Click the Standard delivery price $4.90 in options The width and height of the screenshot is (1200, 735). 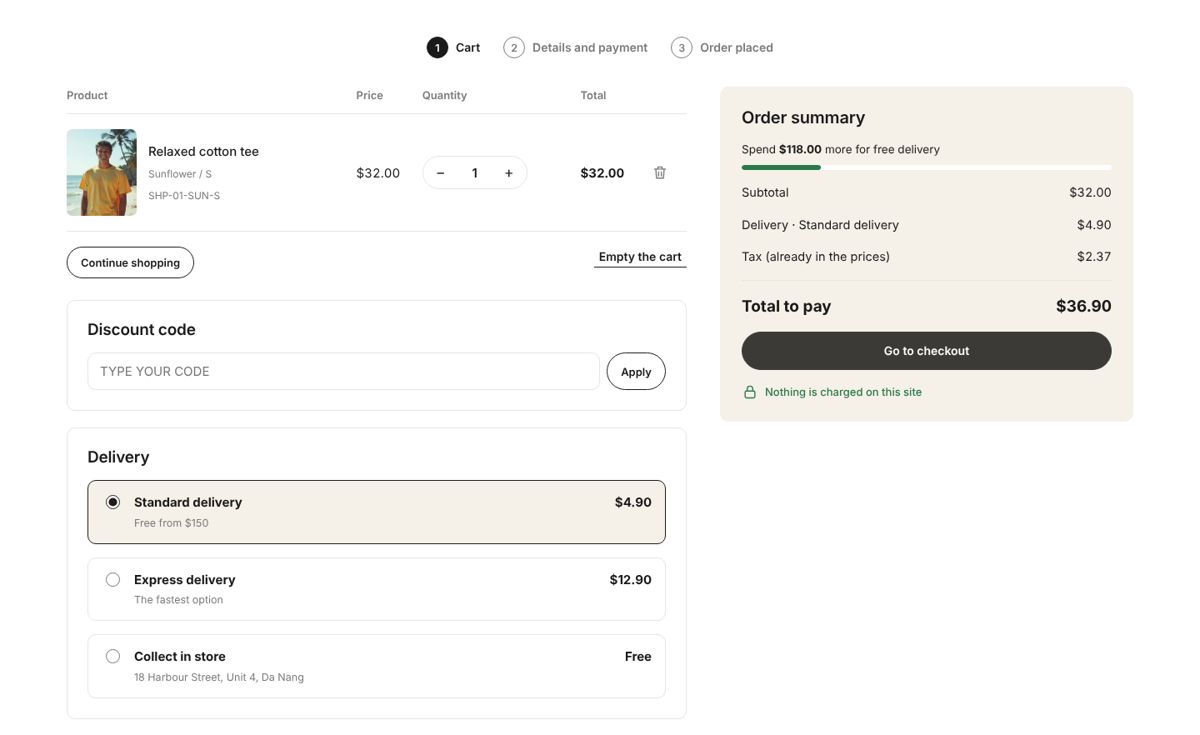[633, 503]
